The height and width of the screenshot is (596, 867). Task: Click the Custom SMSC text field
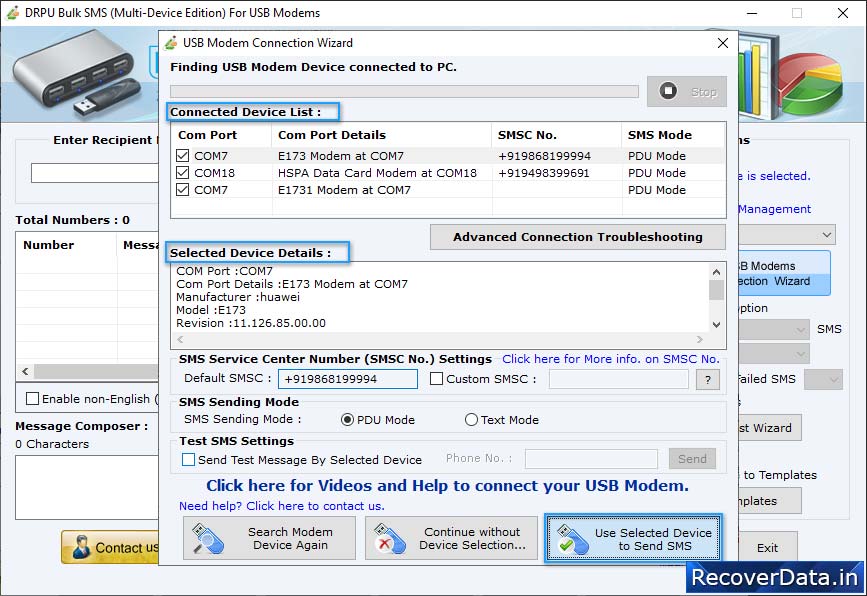pyautogui.click(x=619, y=379)
